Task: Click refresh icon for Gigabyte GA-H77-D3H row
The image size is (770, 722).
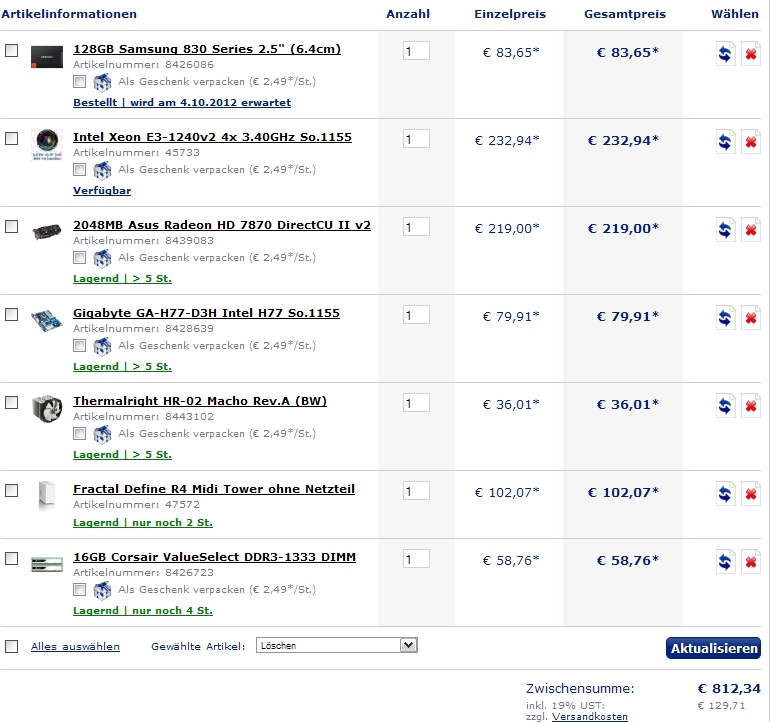Action: coord(725,317)
